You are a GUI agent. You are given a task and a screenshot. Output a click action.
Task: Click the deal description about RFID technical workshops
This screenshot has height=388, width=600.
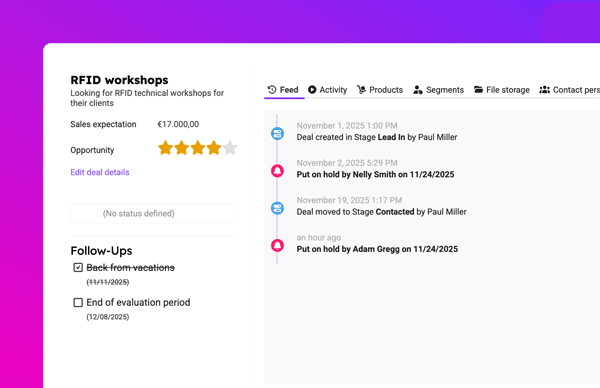pyautogui.click(x=147, y=98)
